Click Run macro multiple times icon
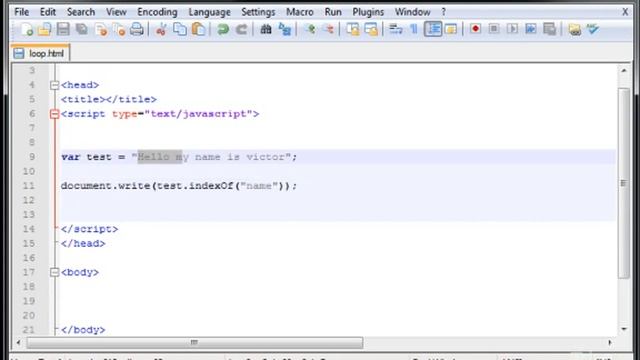The height and width of the screenshot is (360, 640). point(531,29)
